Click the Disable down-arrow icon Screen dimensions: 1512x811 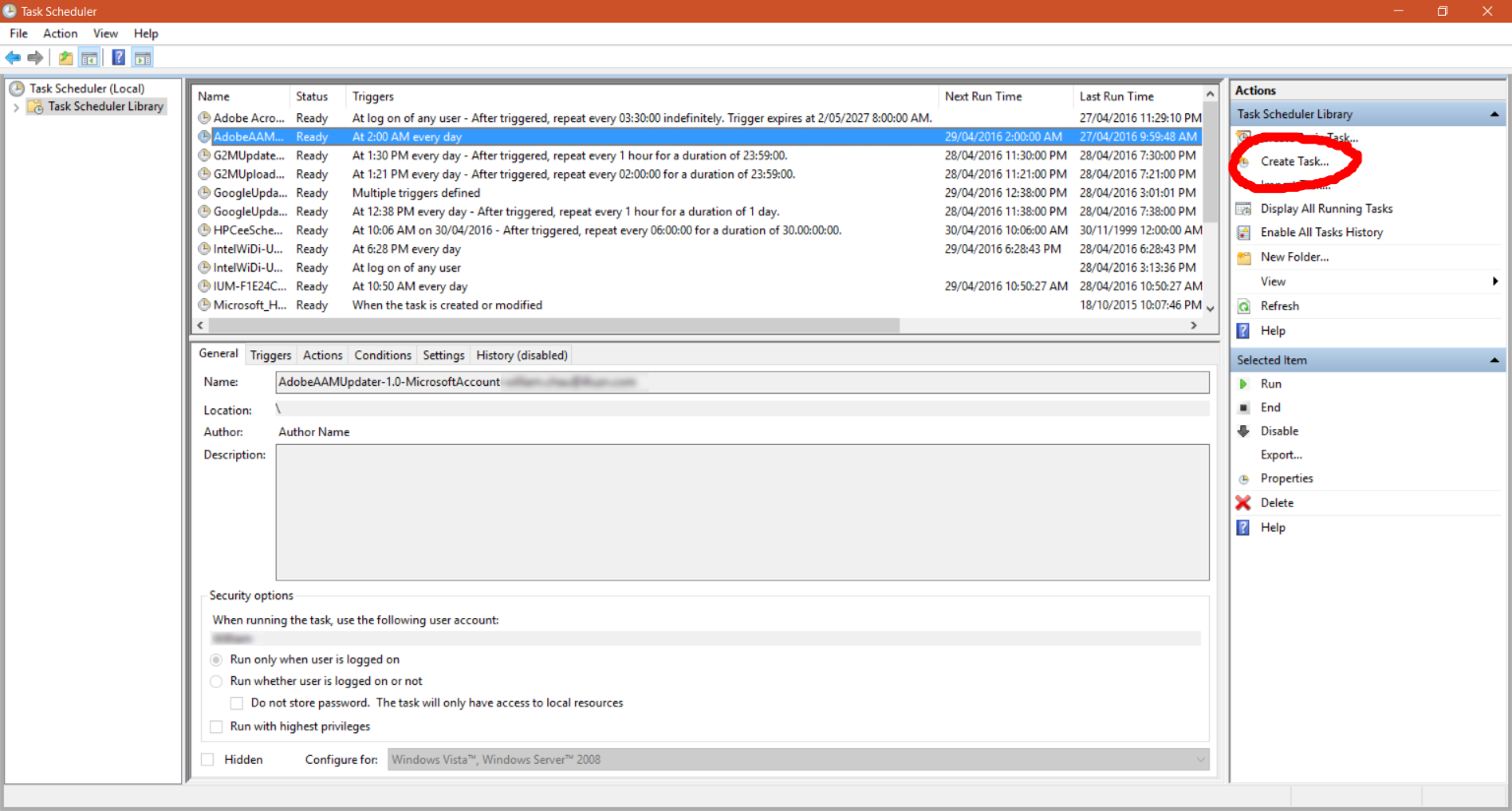point(1244,431)
